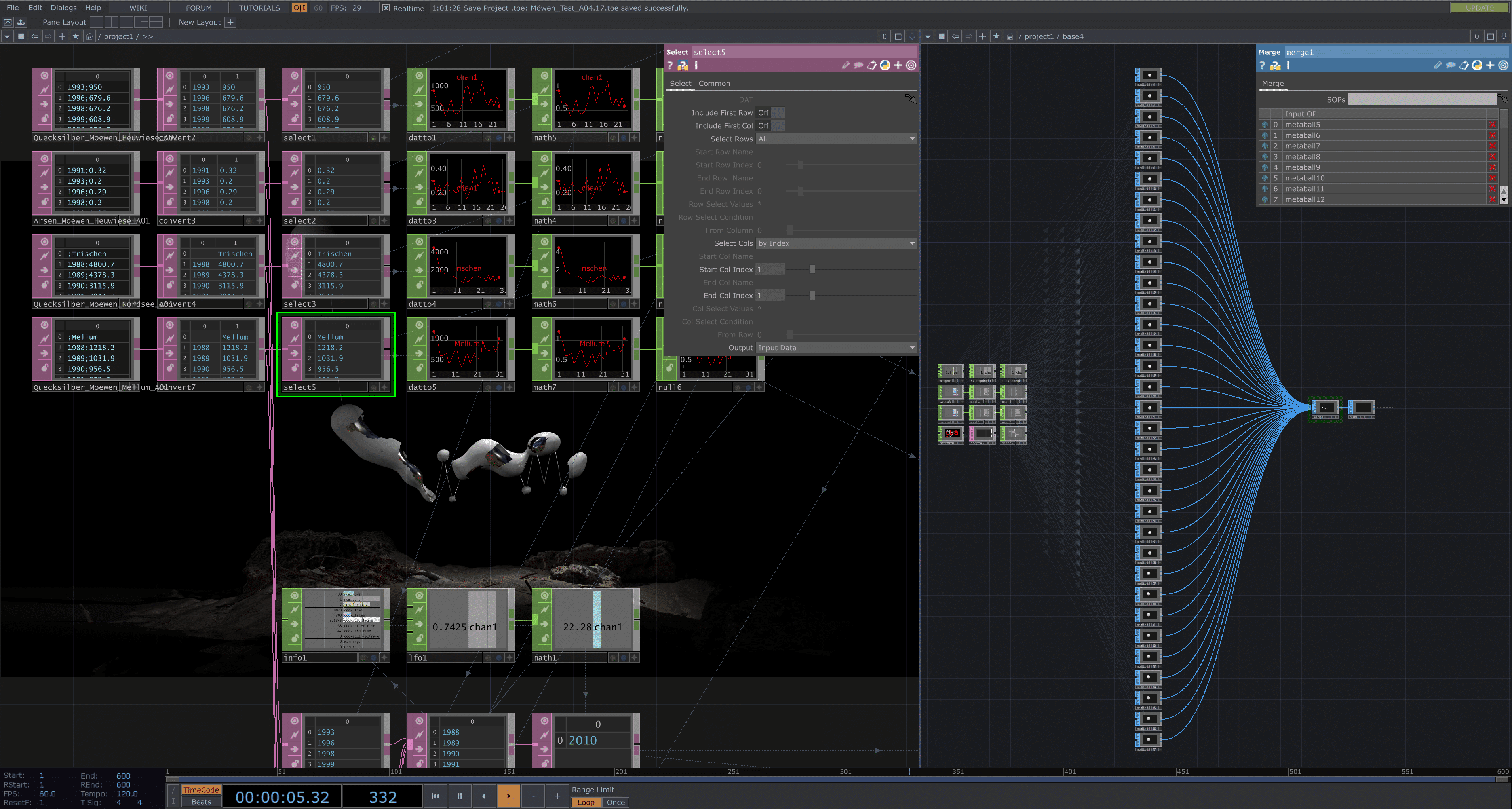Delete metaball9 row with red X
Image resolution: width=1512 pixels, height=809 pixels.
pos(1493,168)
